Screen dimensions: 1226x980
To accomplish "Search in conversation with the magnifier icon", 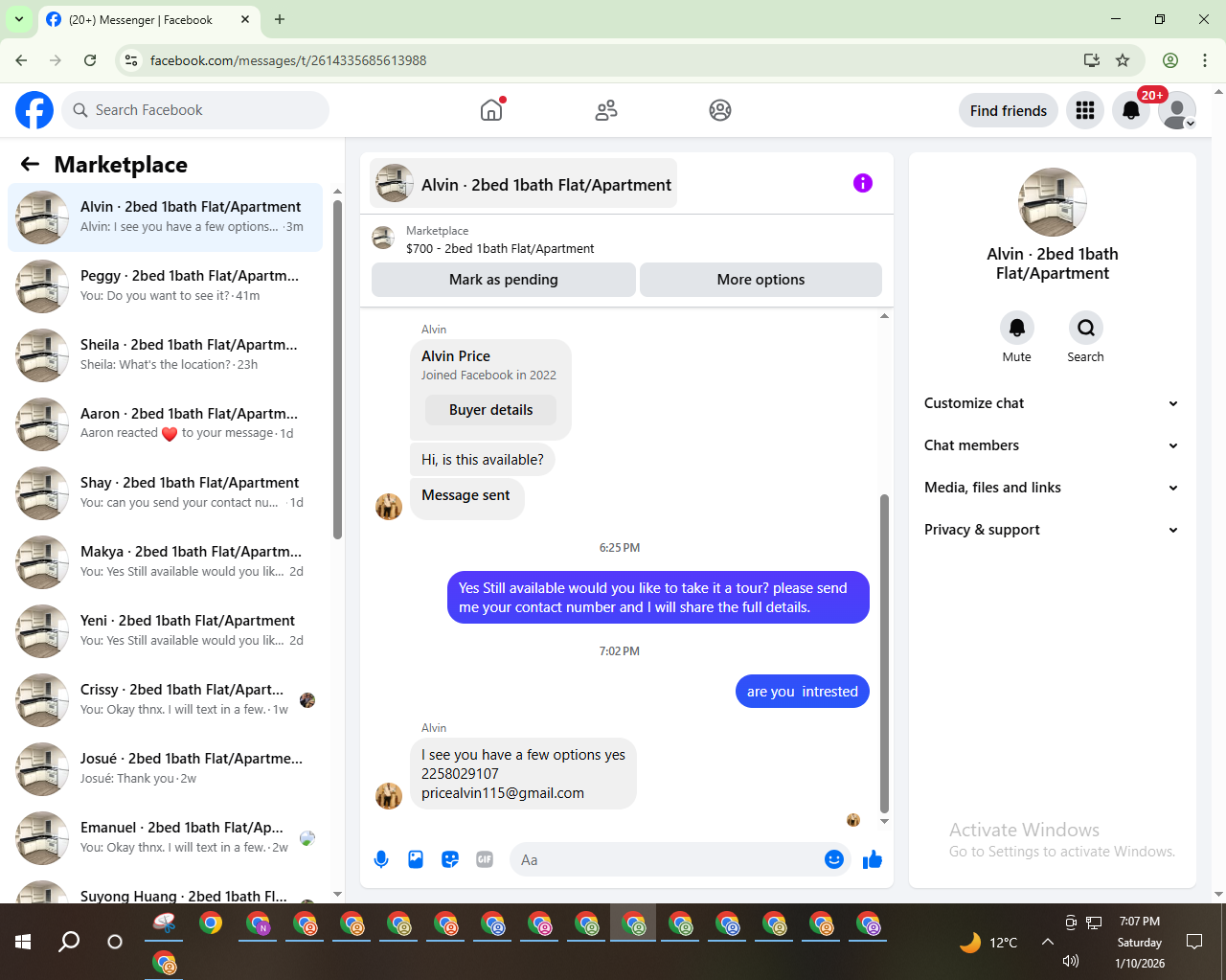I will click(1086, 328).
